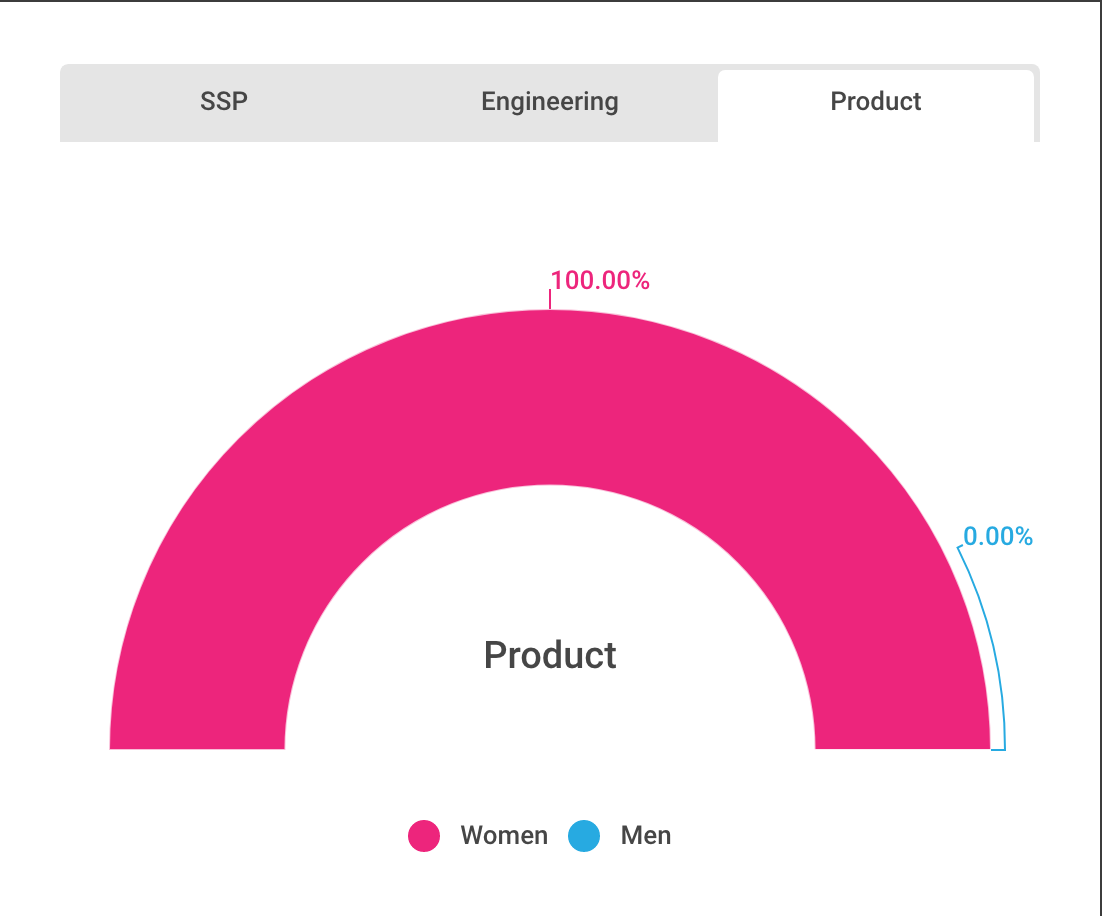Click the Women legend label
Image resolution: width=1102 pixels, height=916 pixels.
[x=504, y=835]
